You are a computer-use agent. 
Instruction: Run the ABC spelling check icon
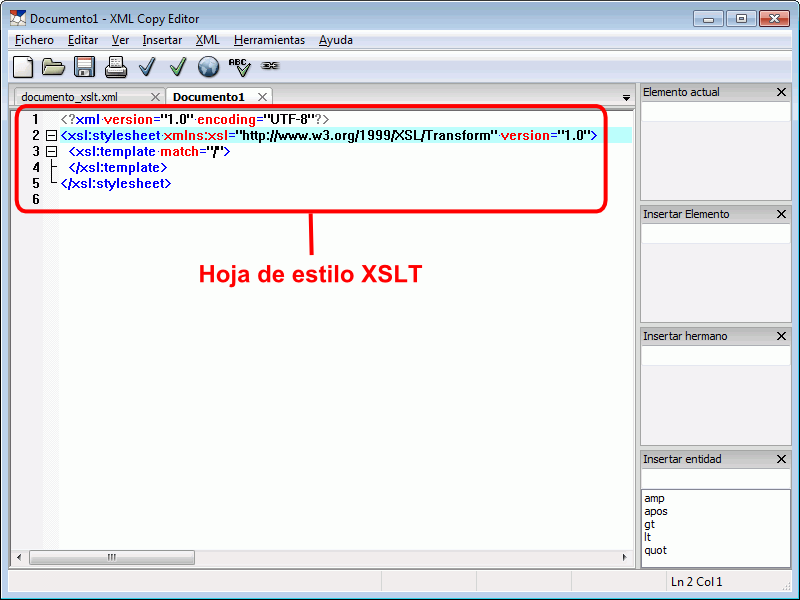(x=239, y=67)
